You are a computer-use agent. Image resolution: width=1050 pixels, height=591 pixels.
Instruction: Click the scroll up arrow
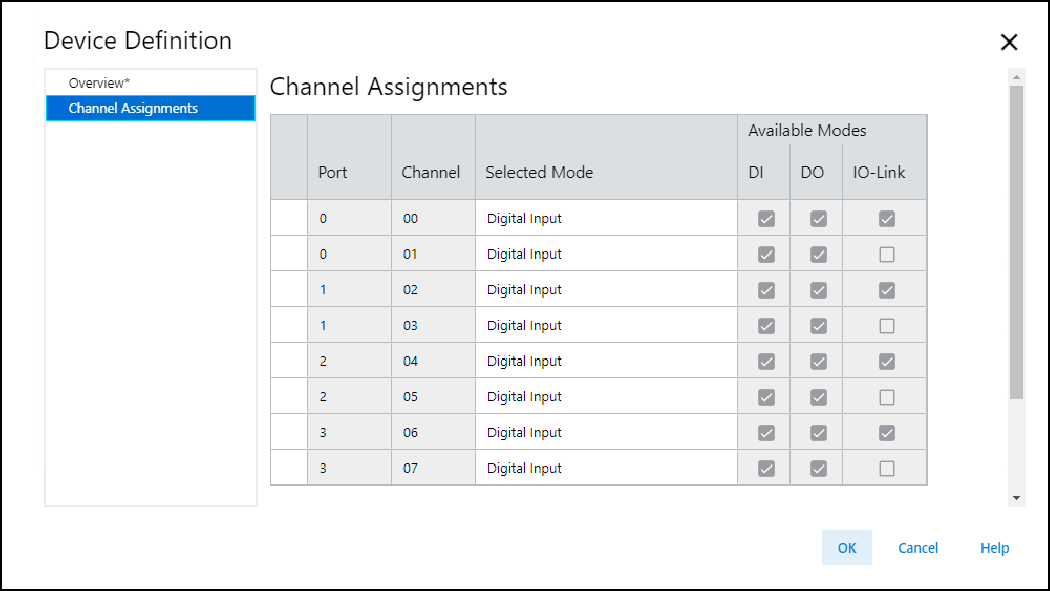1017,77
